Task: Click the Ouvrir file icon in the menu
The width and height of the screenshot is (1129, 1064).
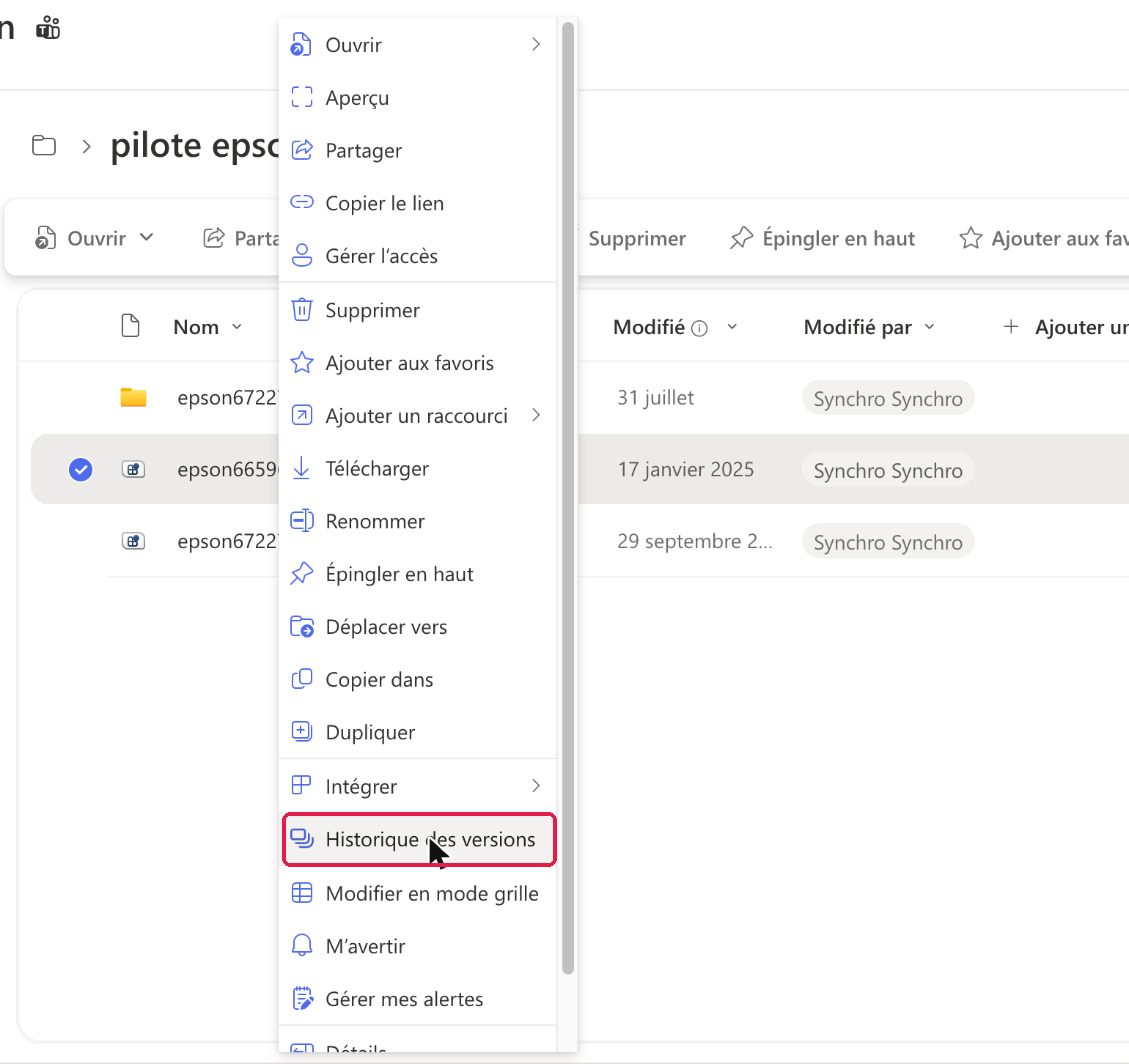Action: tap(301, 45)
